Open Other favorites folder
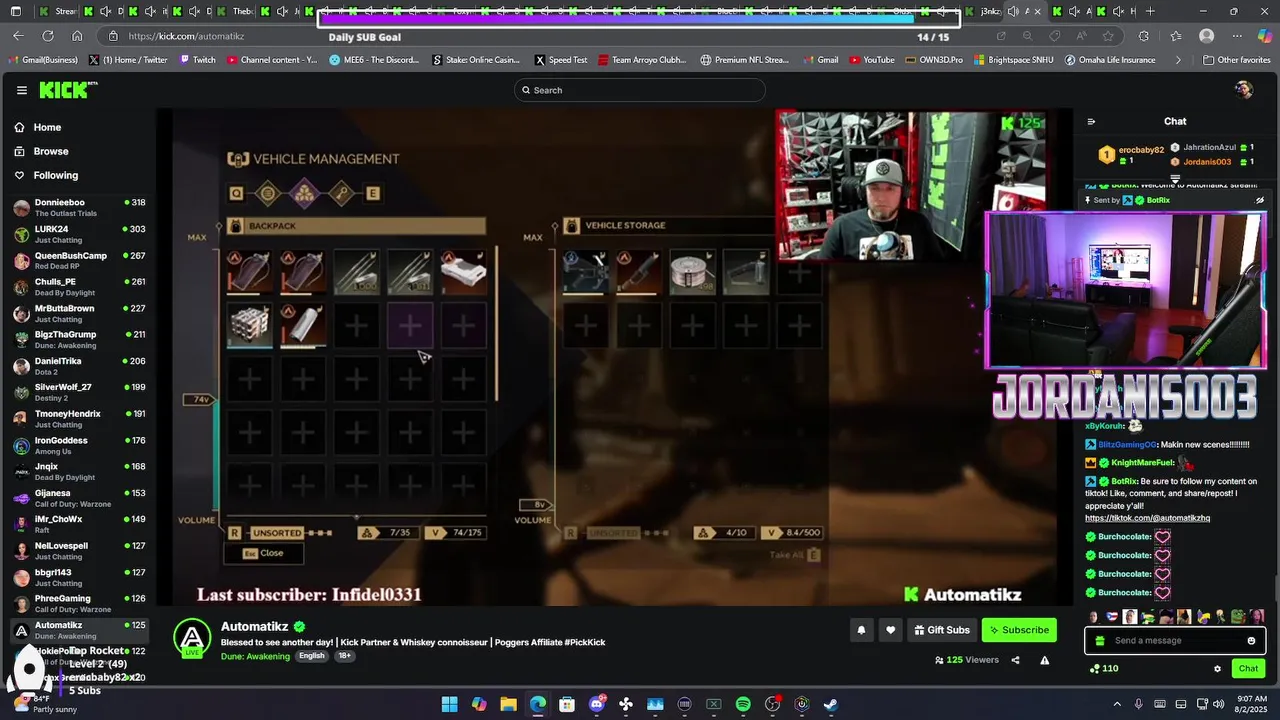This screenshot has height=720, width=1280. [x=1236, y=60]
